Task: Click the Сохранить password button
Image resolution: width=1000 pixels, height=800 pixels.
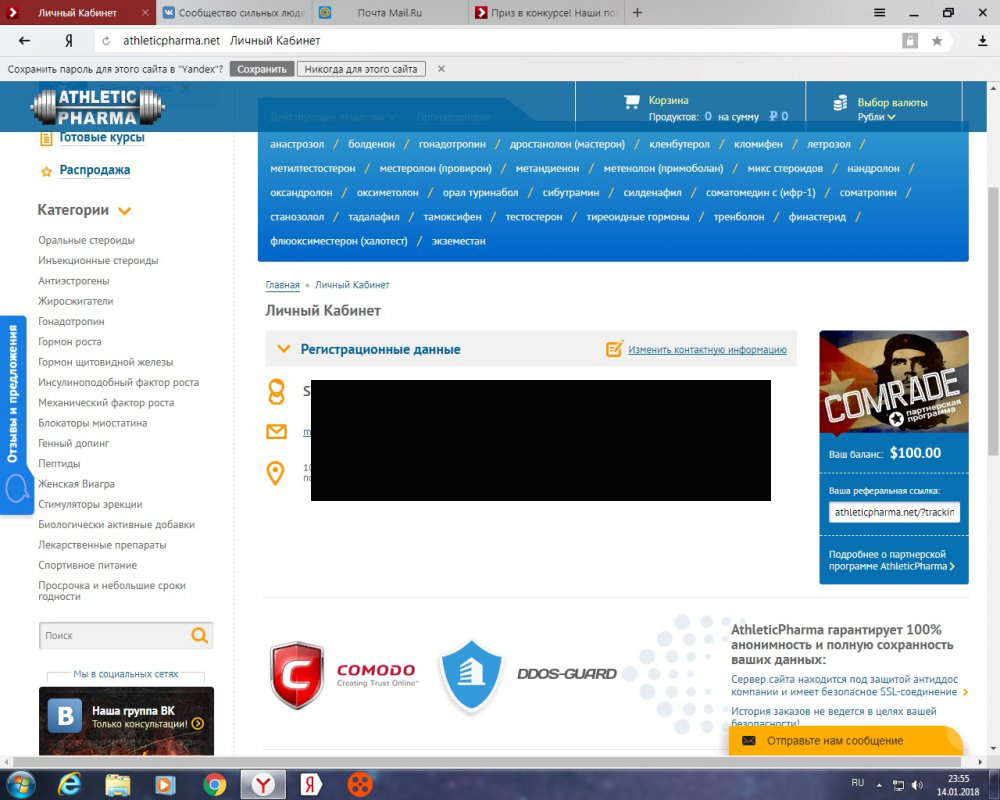Action: (262, 69)
